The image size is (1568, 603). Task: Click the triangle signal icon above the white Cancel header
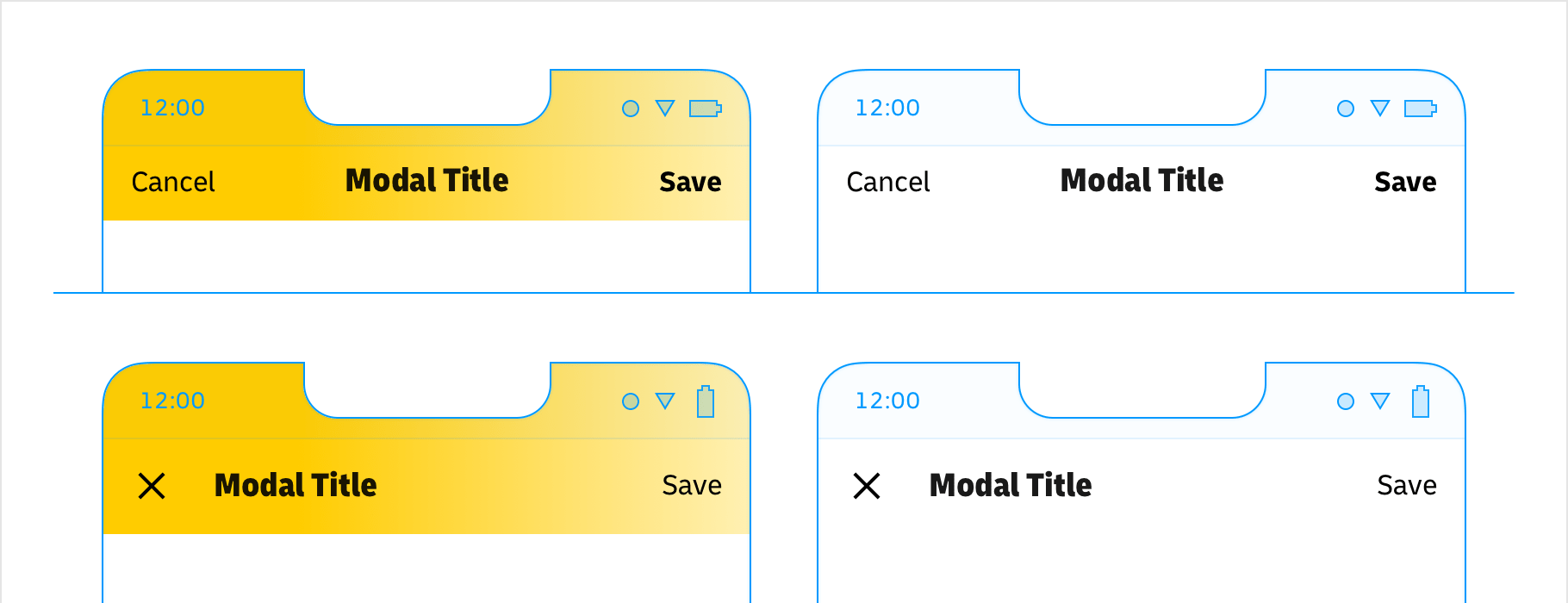(1380, 108)
